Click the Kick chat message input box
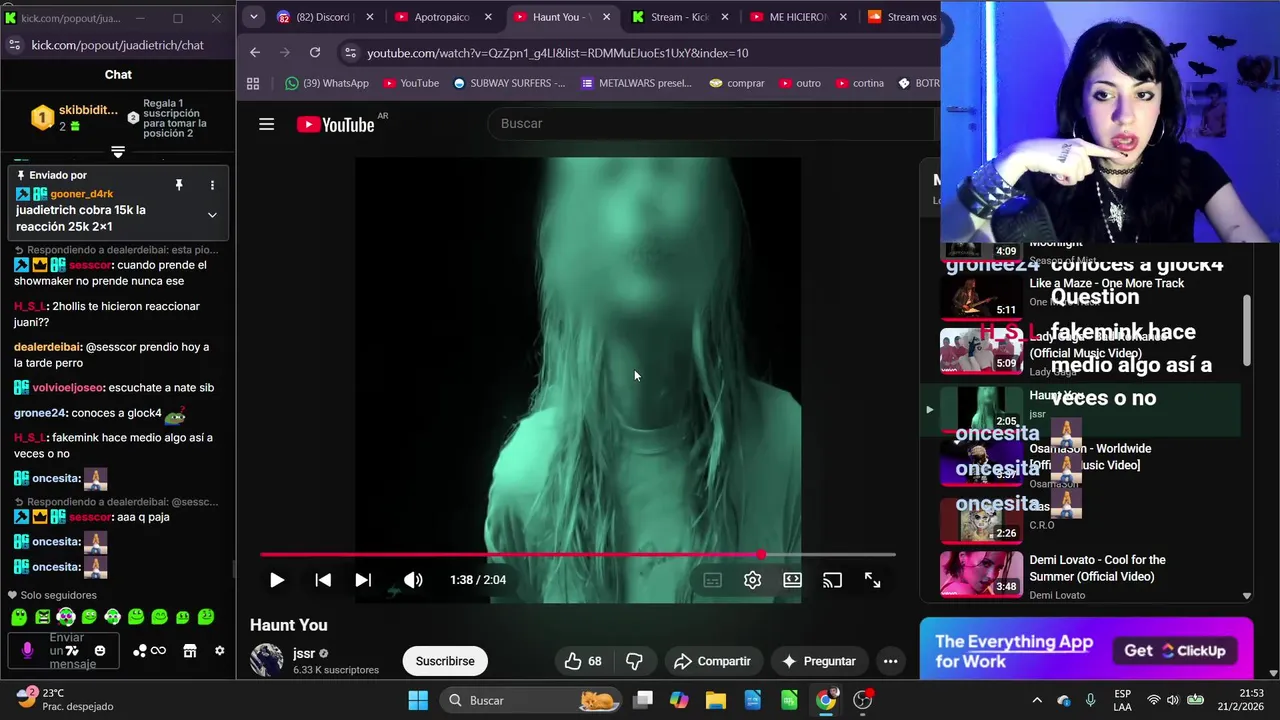The width and height of the screenshot is (1280, 720). click(65, 651)
